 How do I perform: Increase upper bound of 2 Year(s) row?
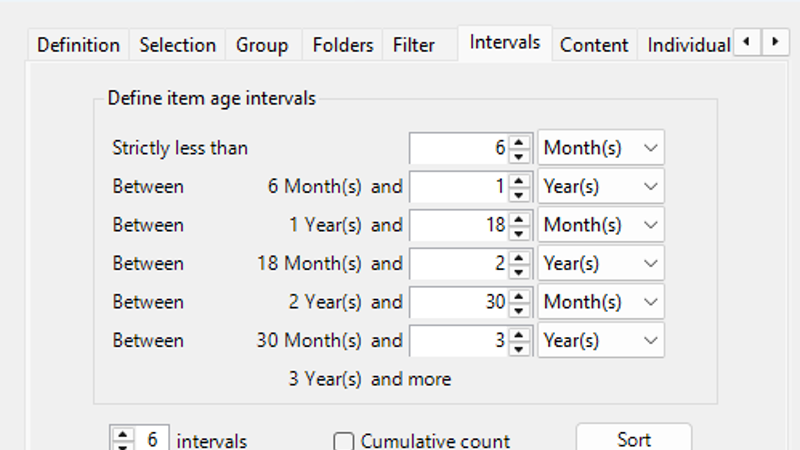coord(519,295)
